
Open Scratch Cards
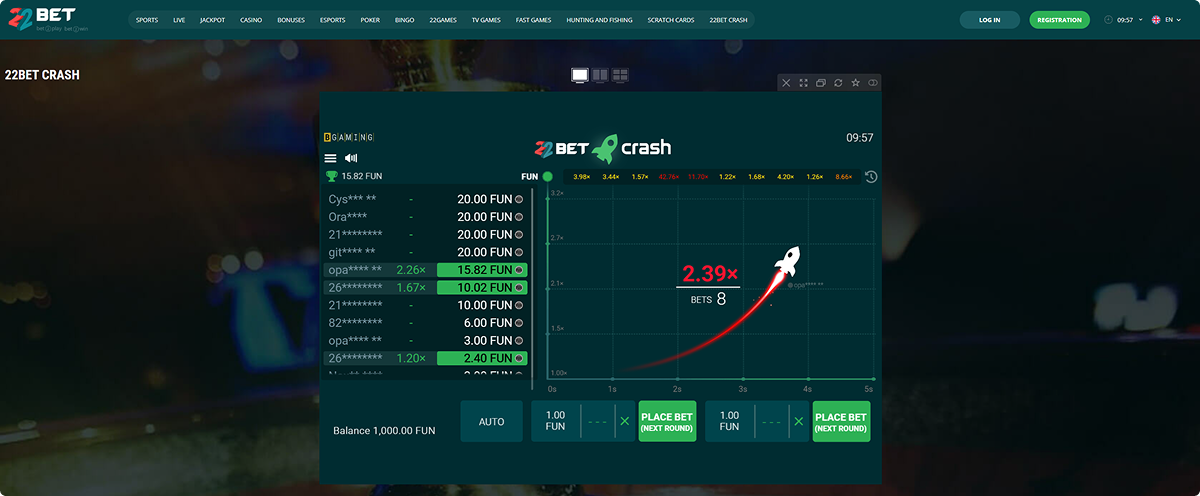[669, 20]
